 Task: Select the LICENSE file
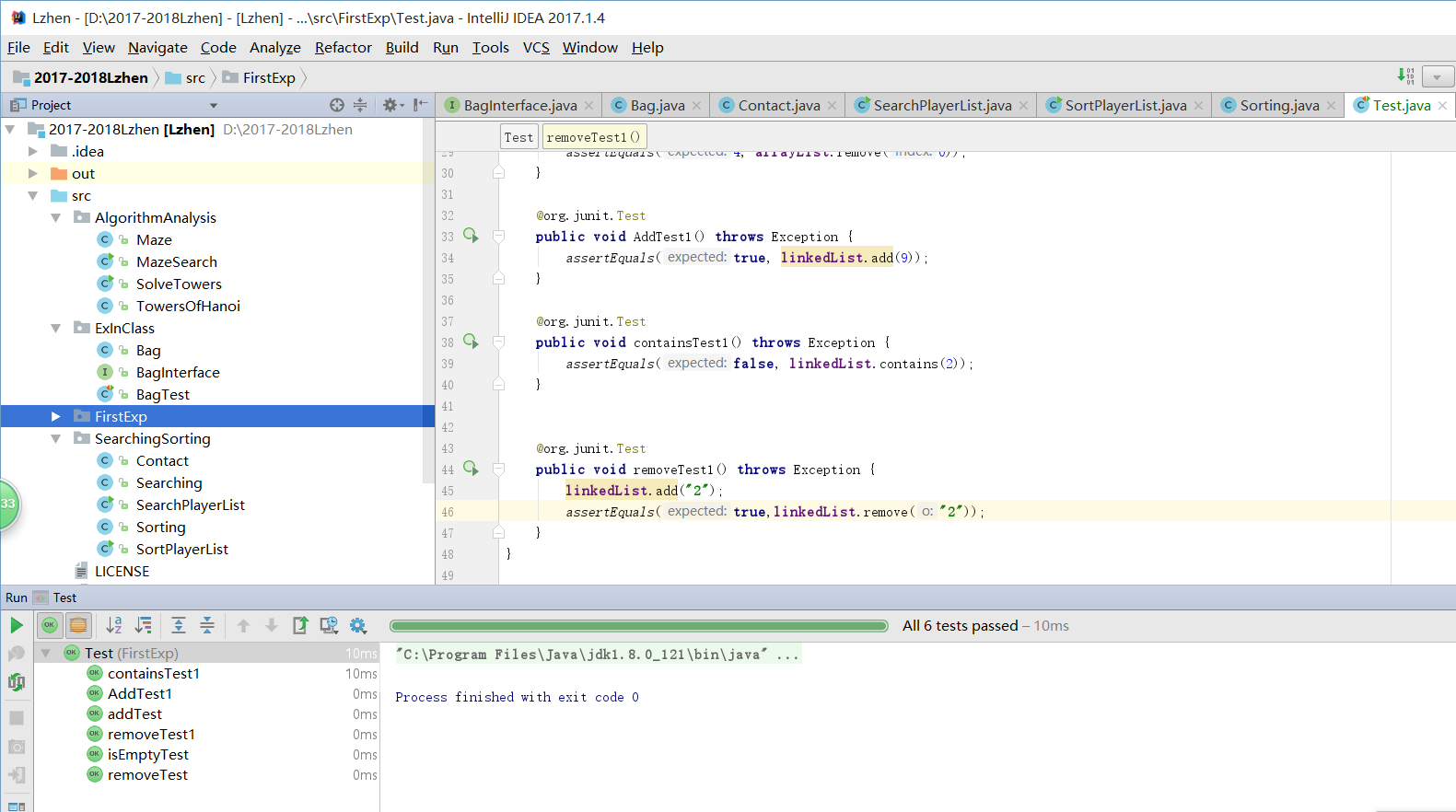[122, 571]
